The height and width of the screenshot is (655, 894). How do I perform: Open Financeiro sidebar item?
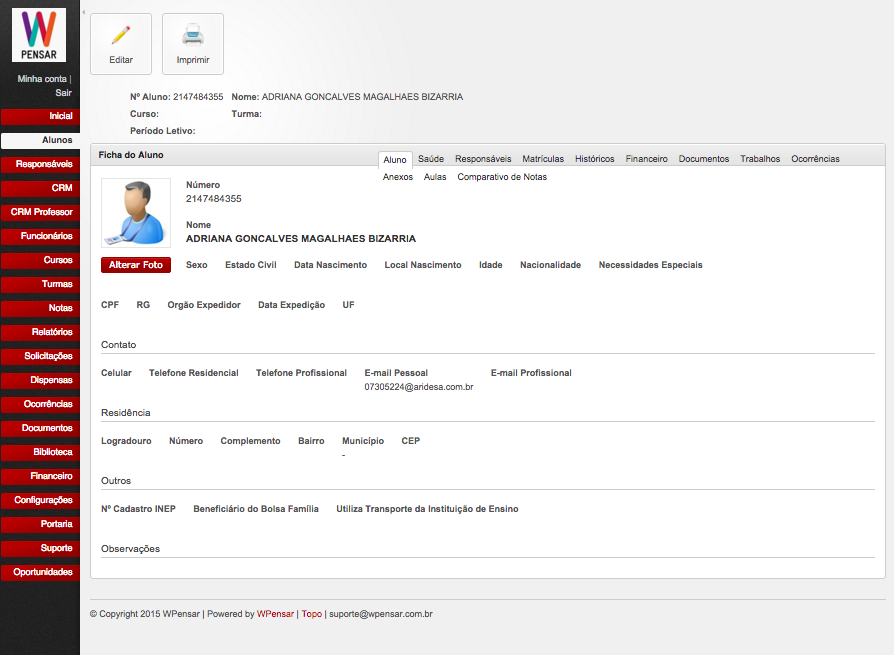point(40,476)
